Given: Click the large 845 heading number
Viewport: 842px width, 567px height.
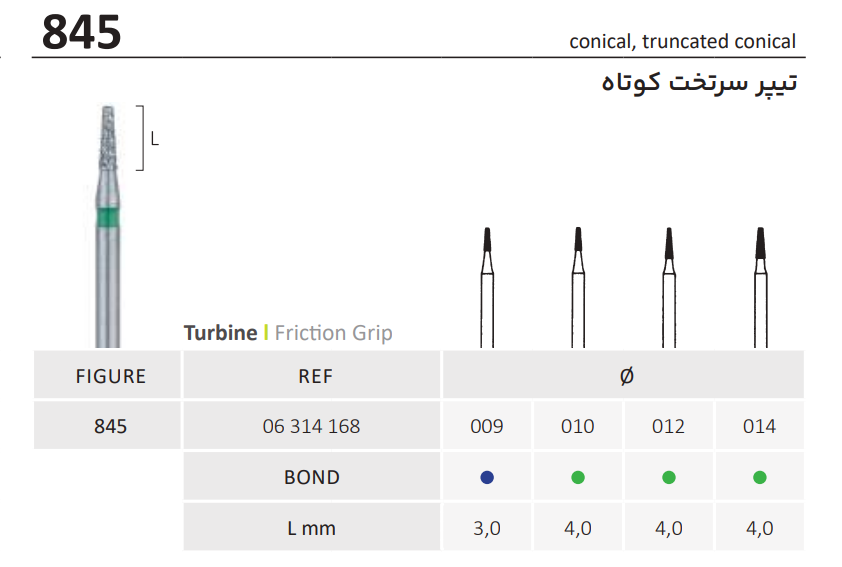Looking at the screenshot, I should tap(82, 32).
